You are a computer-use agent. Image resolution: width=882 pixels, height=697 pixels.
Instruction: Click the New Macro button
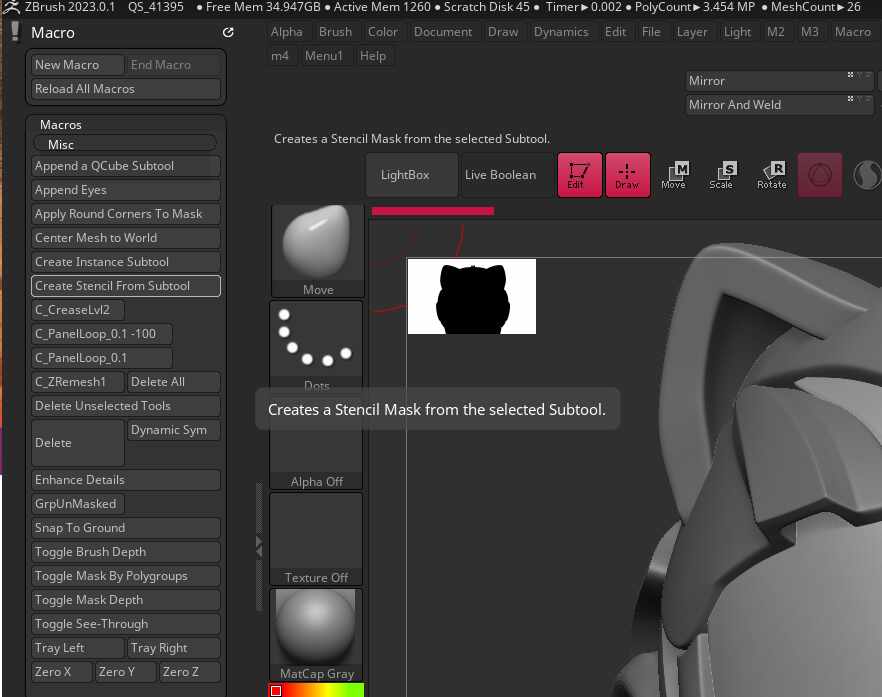click(x=78, y=65)
